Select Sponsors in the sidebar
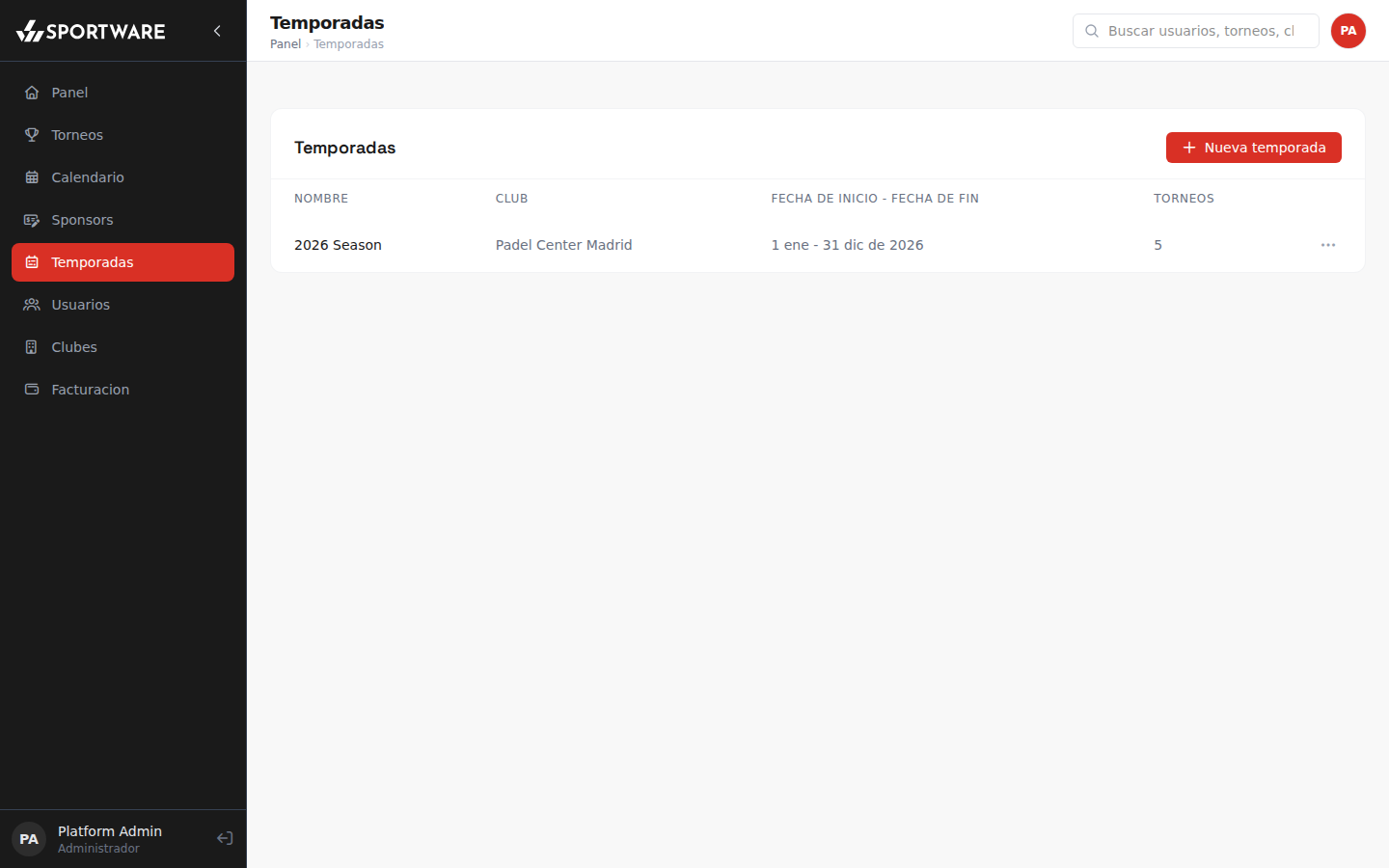Viewport: 1389px width, 868px height. [123, 220]
